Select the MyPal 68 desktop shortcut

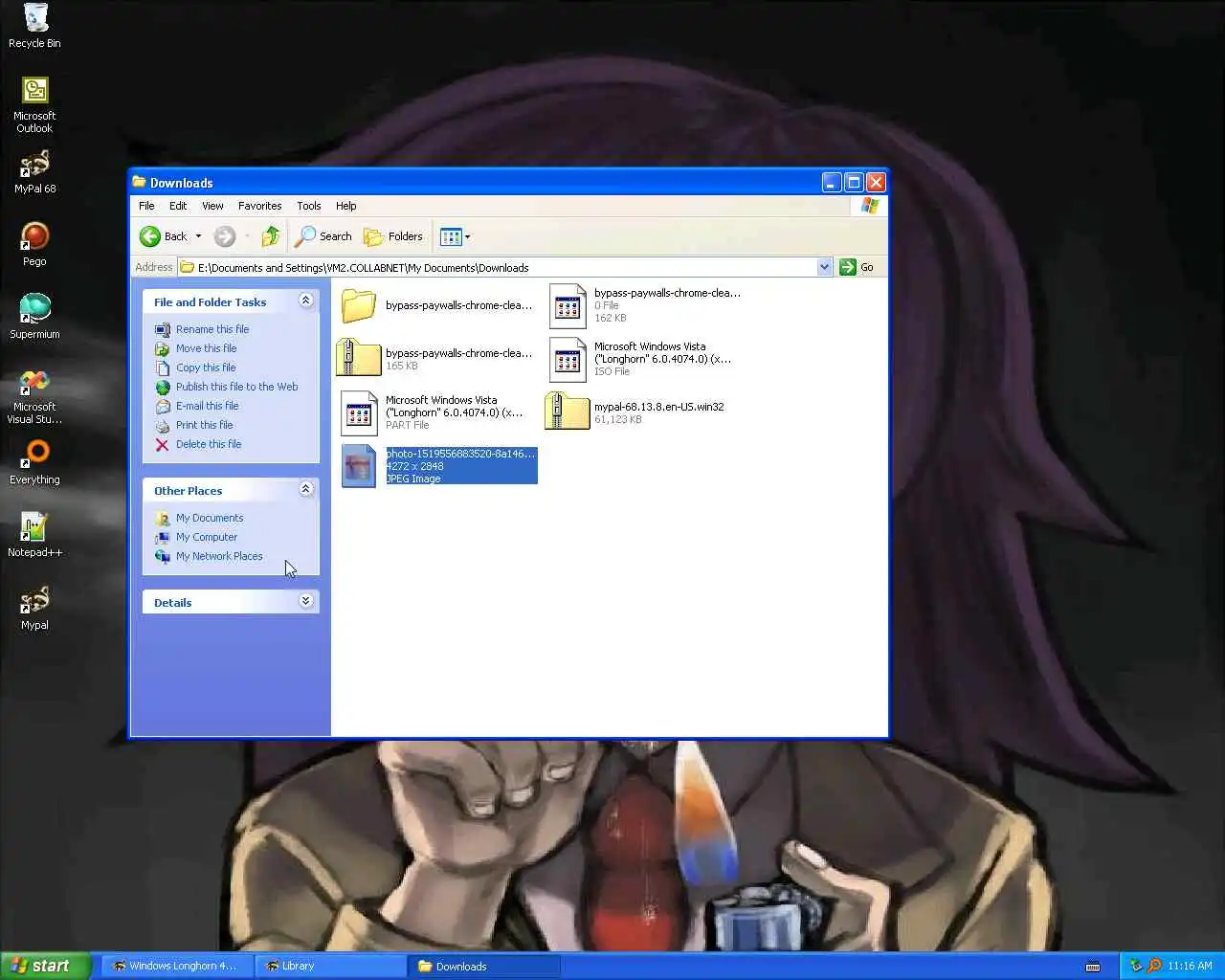(34, 172)
